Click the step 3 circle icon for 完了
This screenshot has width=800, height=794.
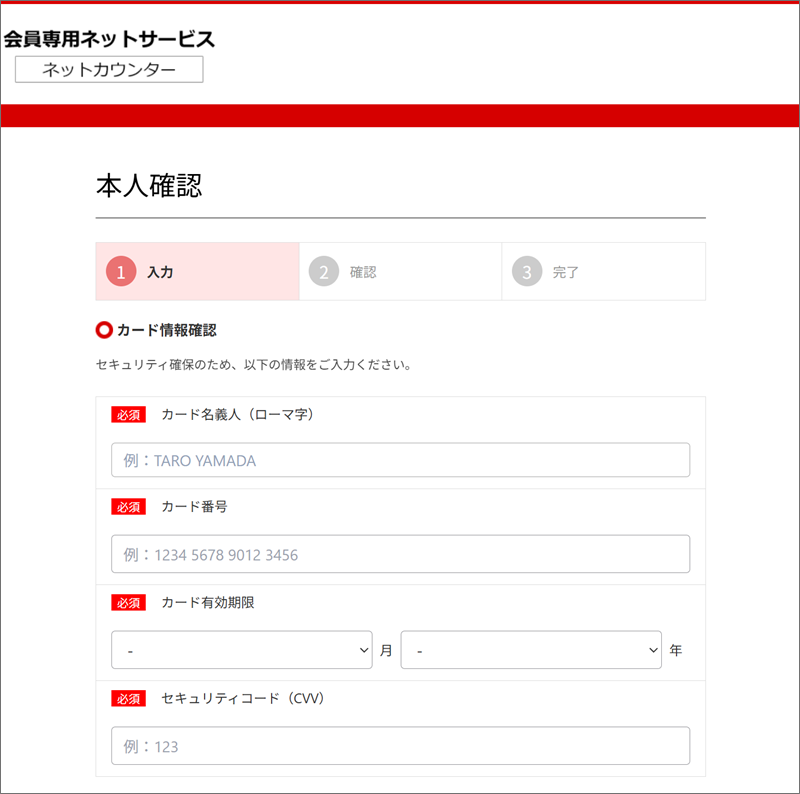pyautogui.click(x=527, y=271)
